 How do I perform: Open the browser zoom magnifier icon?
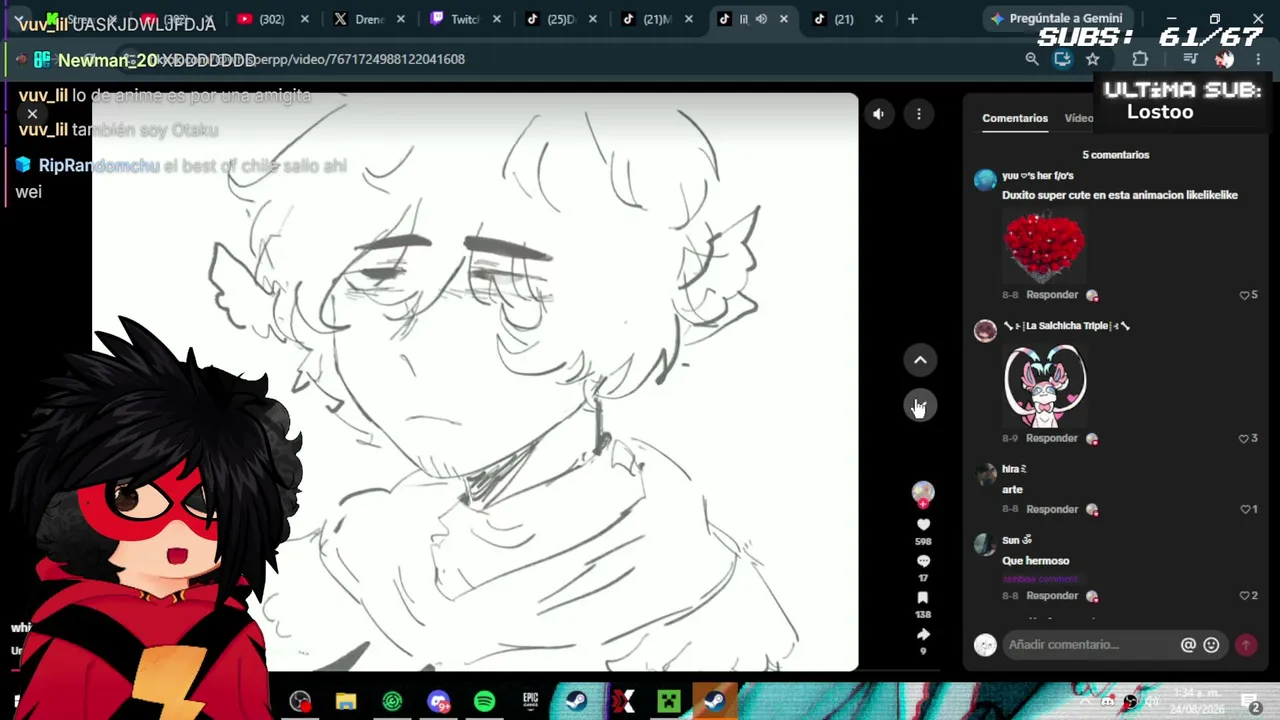tap(1032, 59)
